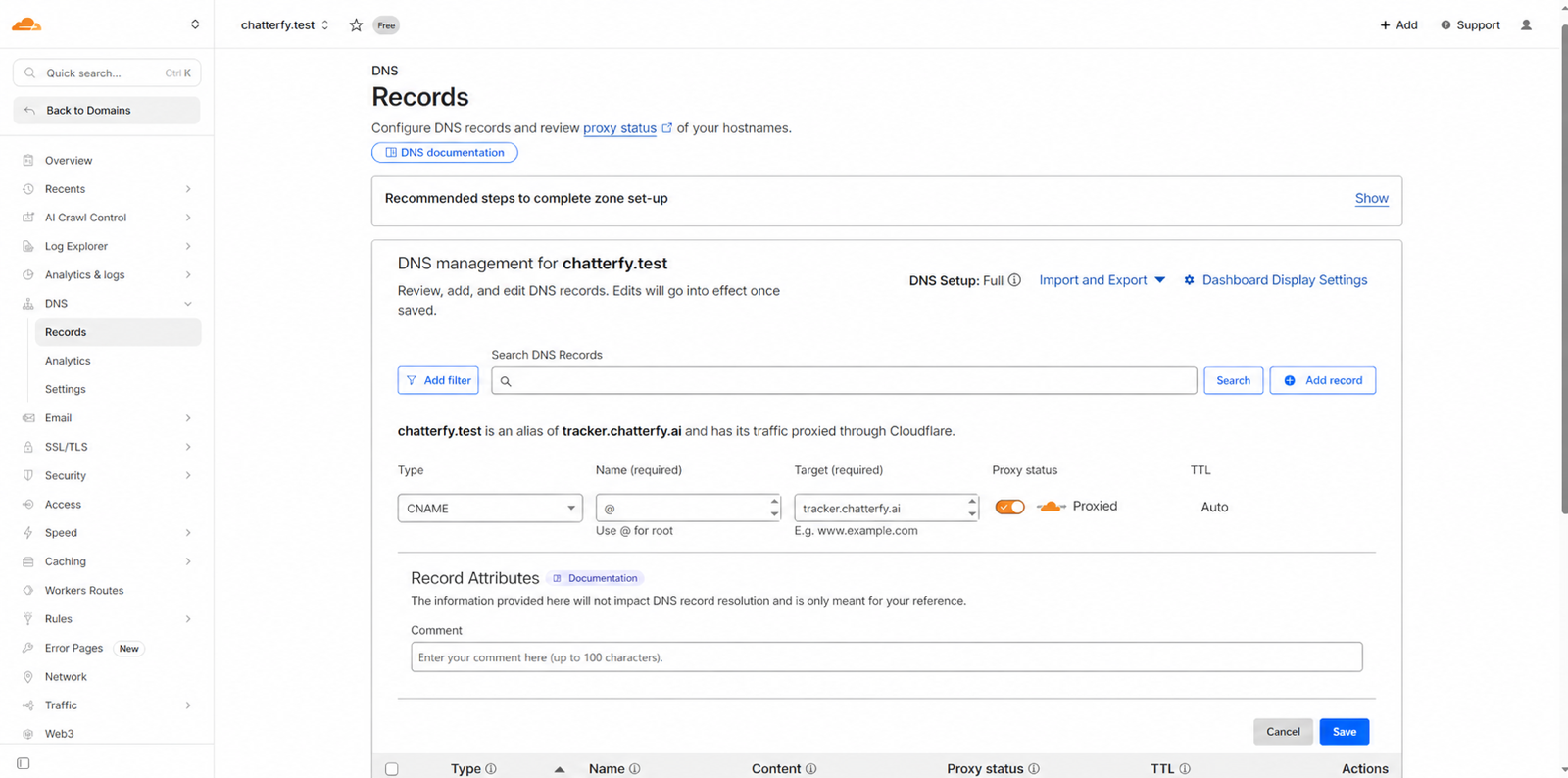This screenshot has height=778, width=1568.
Task: Toggle the Proxied proxy status switch
Action: coord(1009,507)
